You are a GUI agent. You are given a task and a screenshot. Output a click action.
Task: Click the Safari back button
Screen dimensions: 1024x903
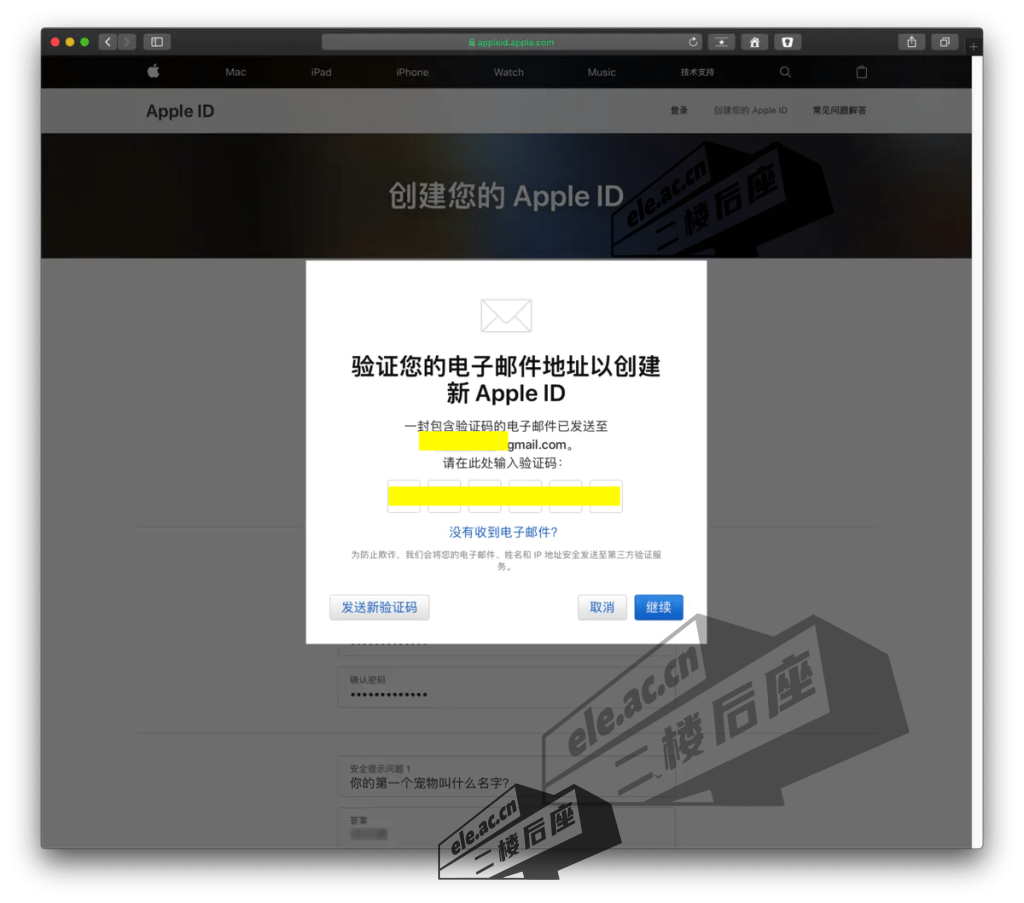[x=108, y=42]
